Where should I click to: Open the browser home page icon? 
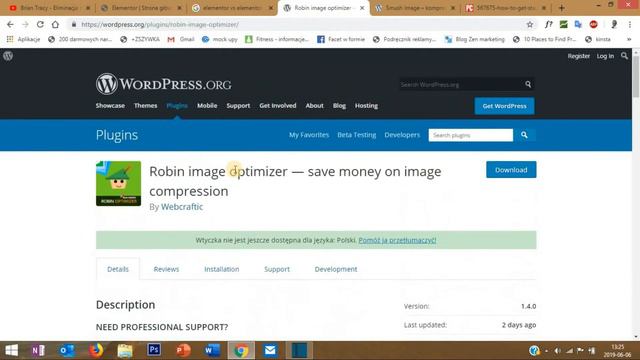[x=55, y=24]
